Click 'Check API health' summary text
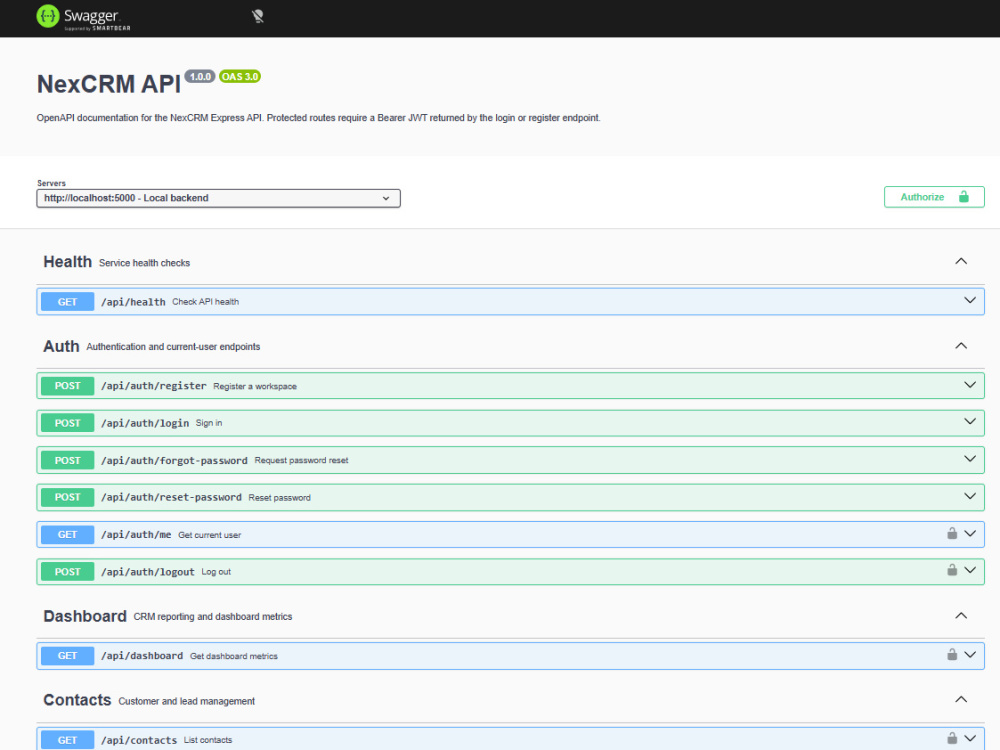The width and height of the screenshot is (1000, 750). pyautogui.click(x=205, y=302)
